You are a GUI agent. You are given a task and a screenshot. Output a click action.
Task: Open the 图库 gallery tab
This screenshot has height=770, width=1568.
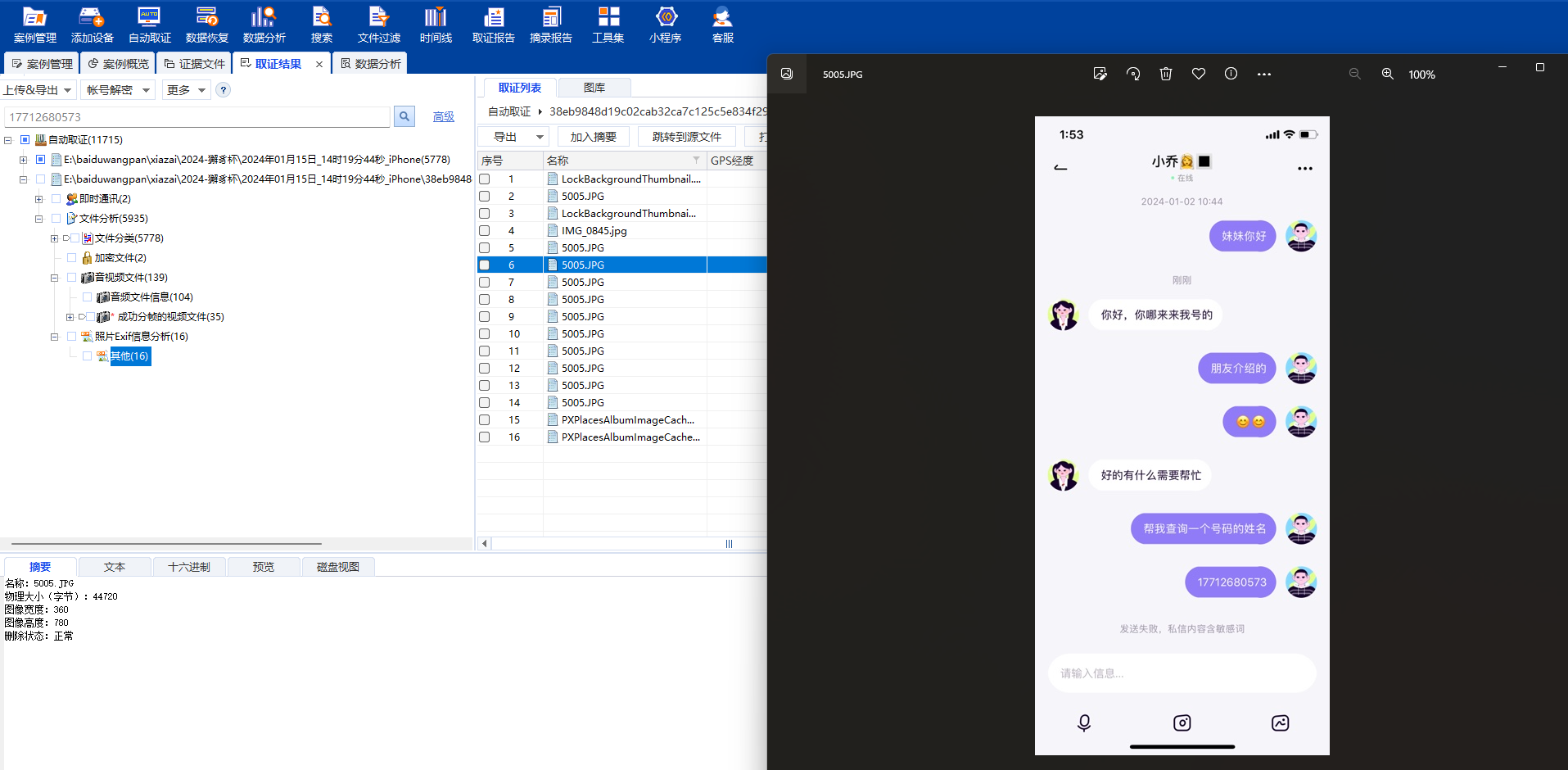point(594,88)
